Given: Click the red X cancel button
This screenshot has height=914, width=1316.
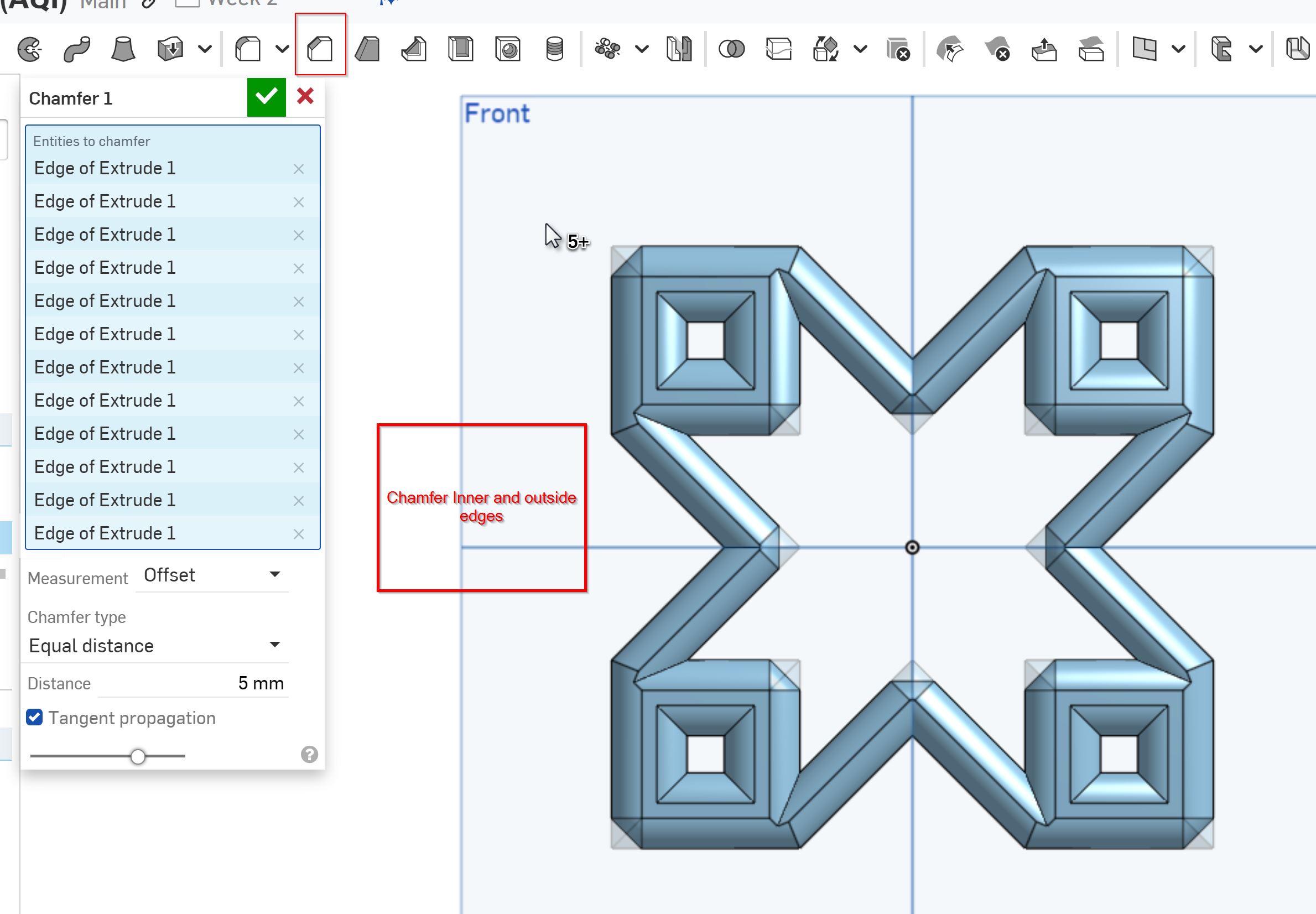Looking at the screenshot, I should [x=305, y=96].
